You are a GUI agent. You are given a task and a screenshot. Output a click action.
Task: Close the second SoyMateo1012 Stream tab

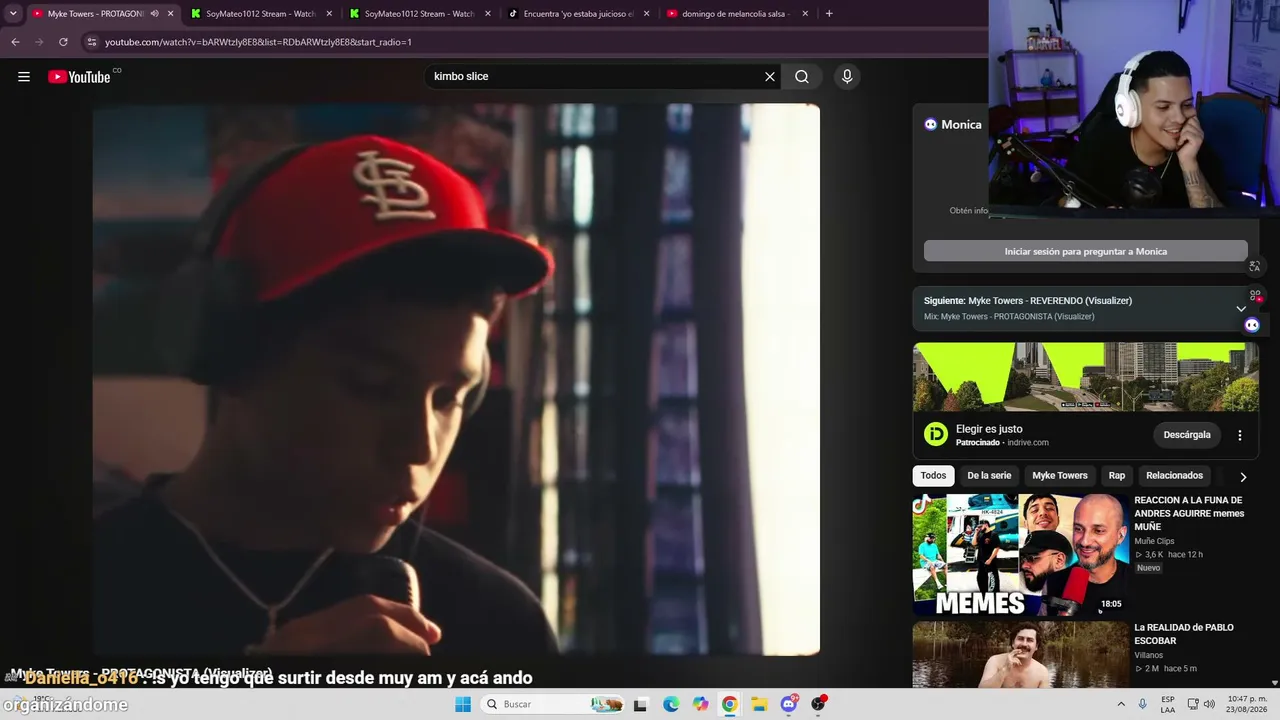[488, 14]
